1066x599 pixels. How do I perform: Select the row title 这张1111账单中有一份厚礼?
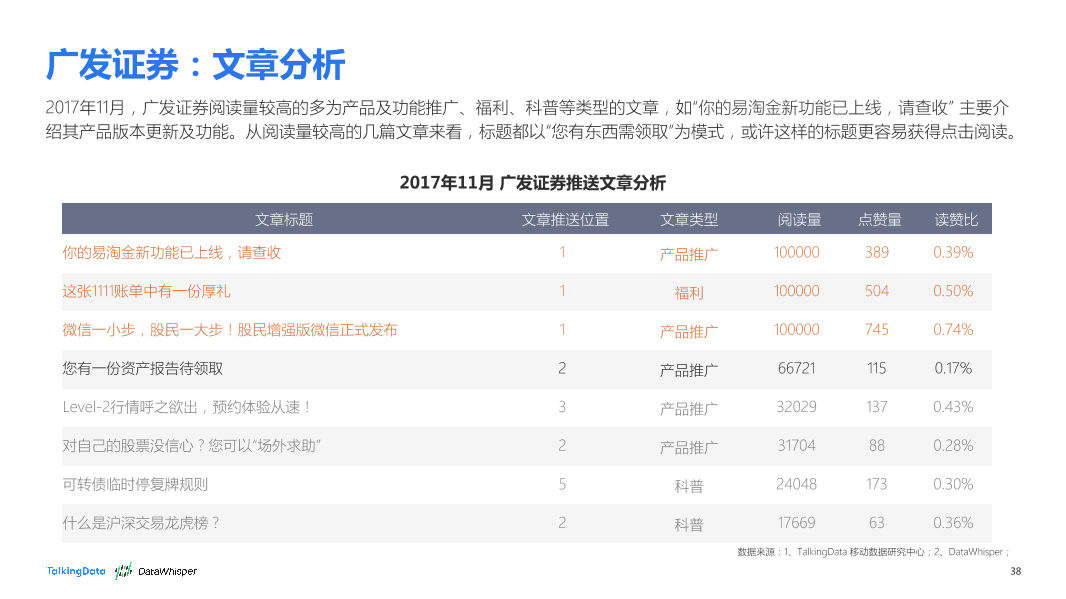tap(146, 292)
